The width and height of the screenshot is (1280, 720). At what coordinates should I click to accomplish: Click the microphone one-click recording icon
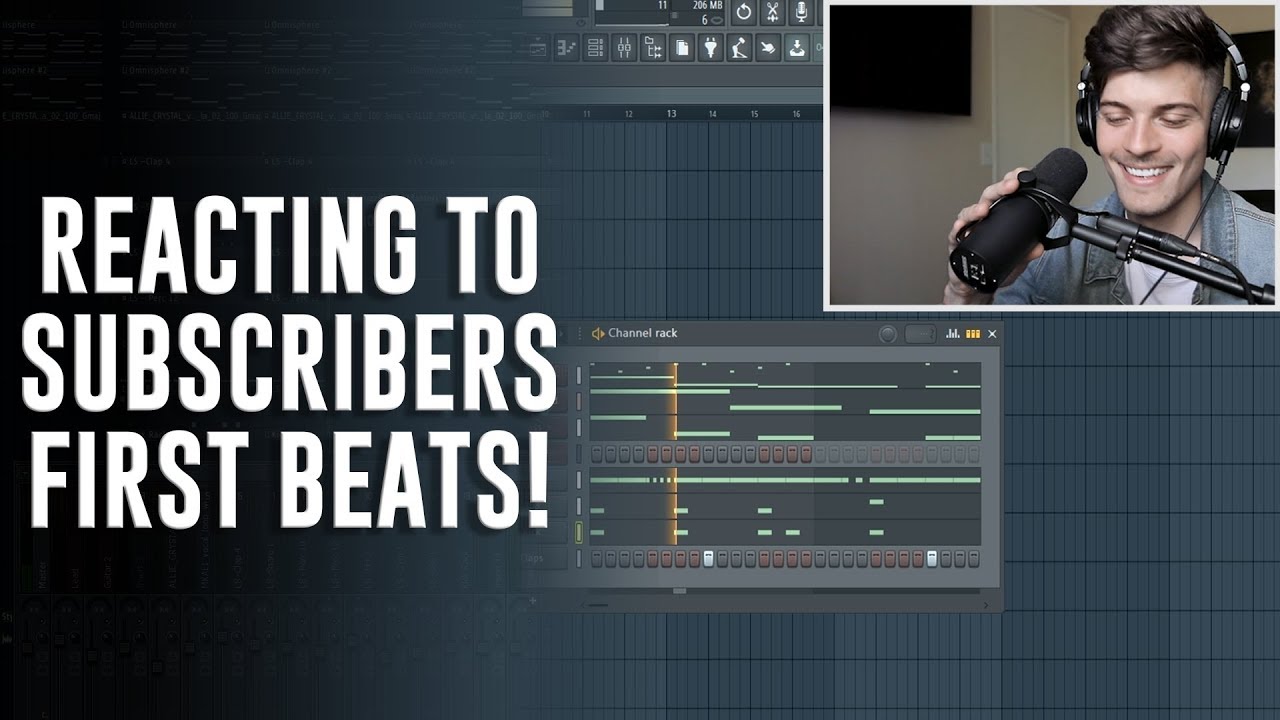(x=801, y=12)
